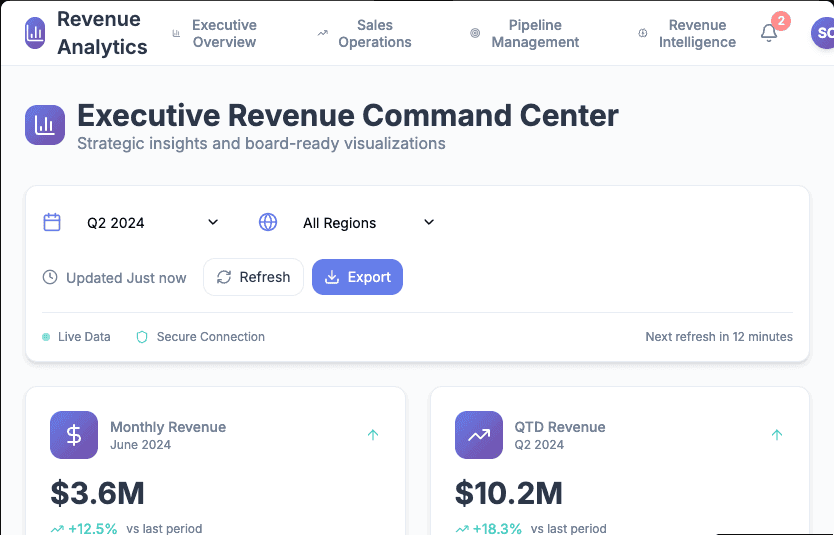Image resolution: width=834 pixels, height=535 pixels.
Task: Open the Executive Overview tab
Action: (x=214, y=33)
